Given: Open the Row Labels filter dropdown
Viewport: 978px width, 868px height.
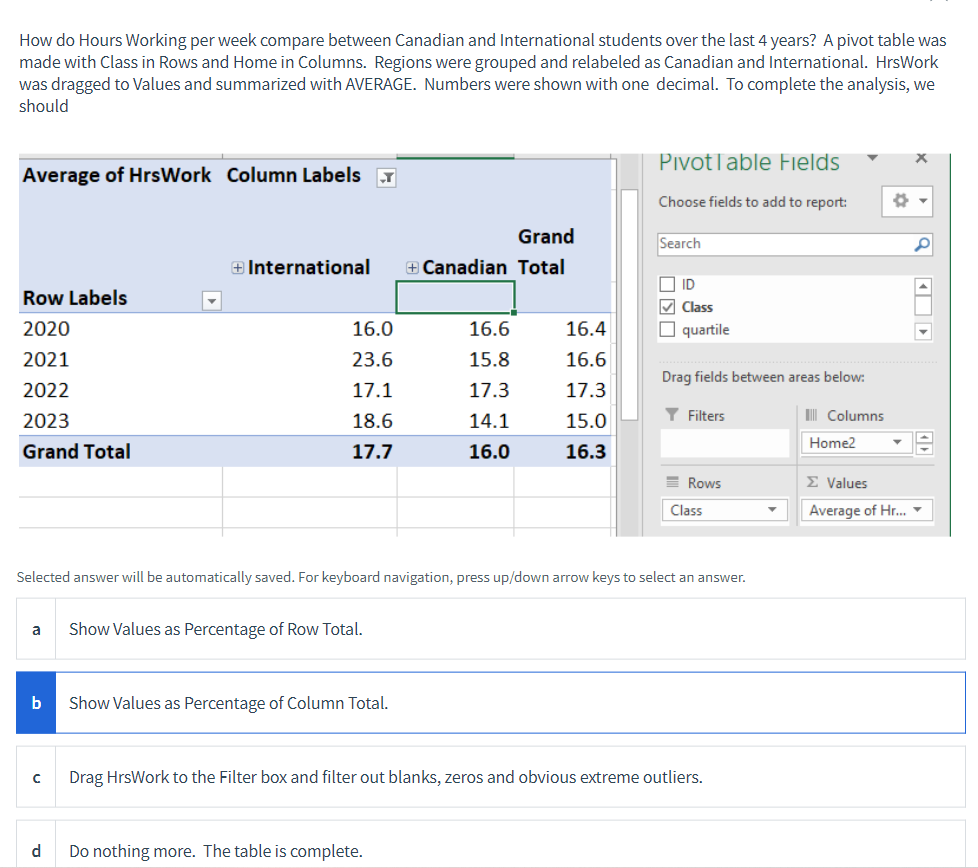Looking at the screenshot, I should 212,301.
